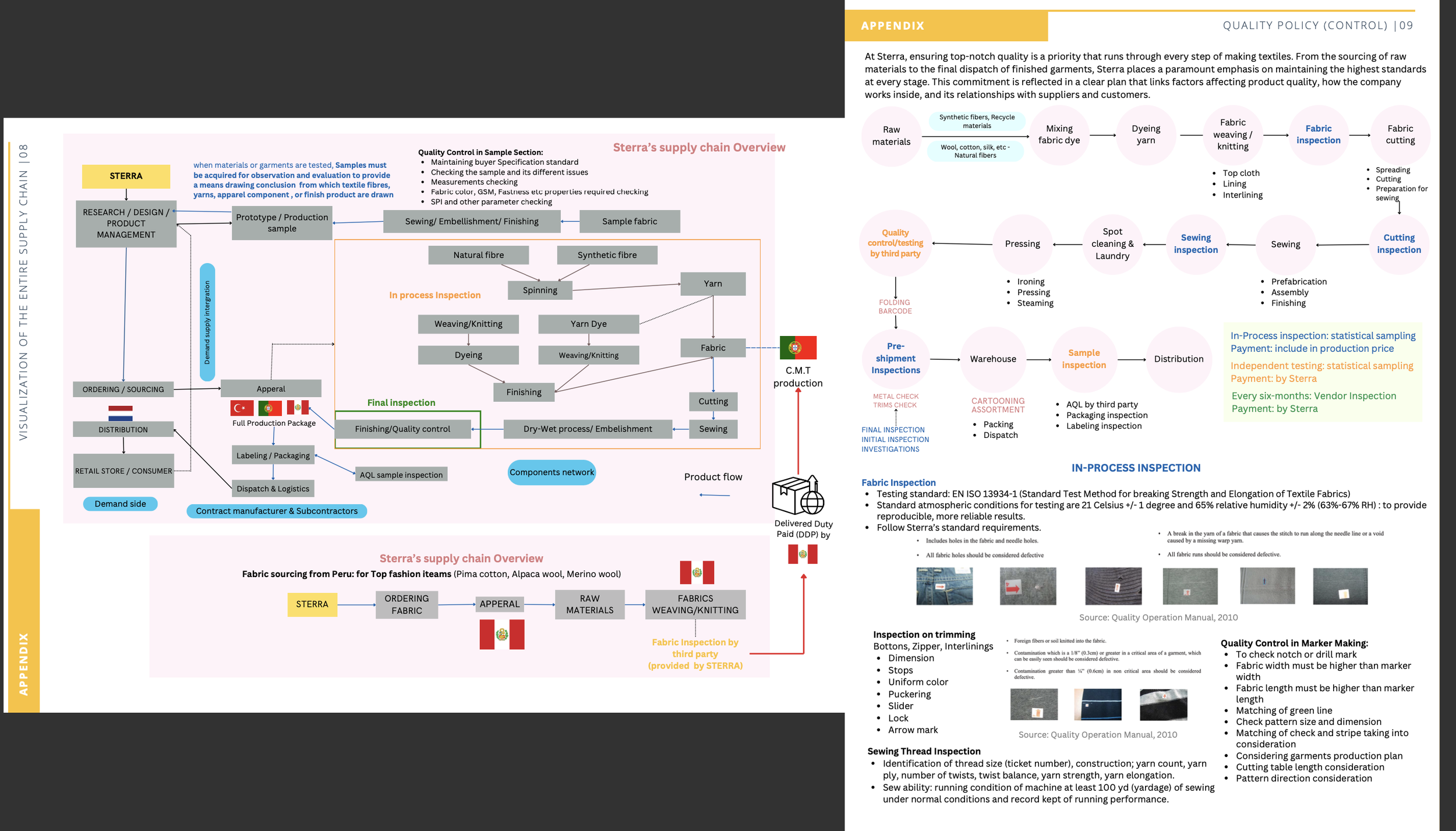Click the yellow STERRA box above Research / Design

pos(126,176)
